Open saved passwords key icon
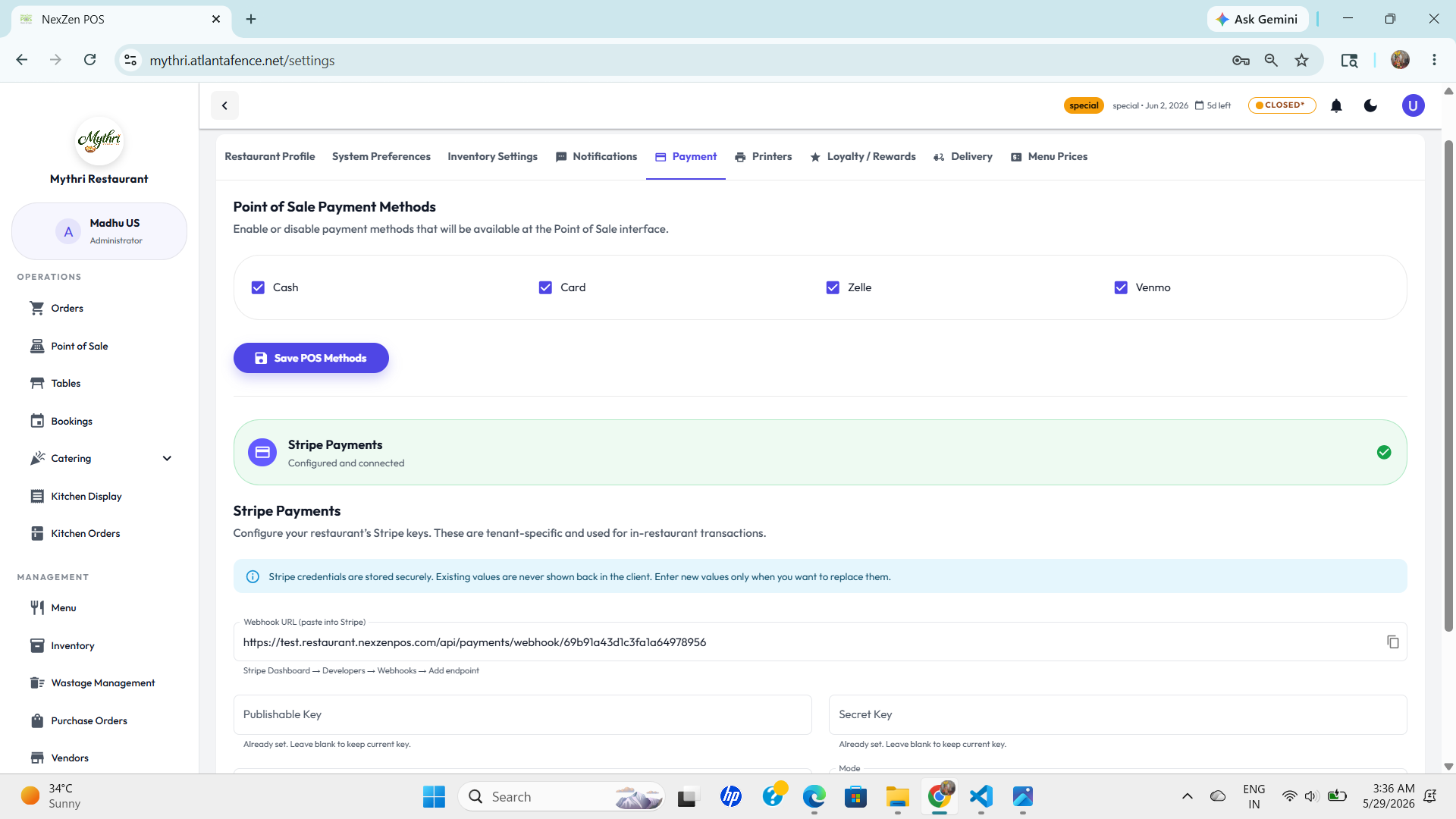This screenshot has width=1456, height=819. (x=1241, y=60)
